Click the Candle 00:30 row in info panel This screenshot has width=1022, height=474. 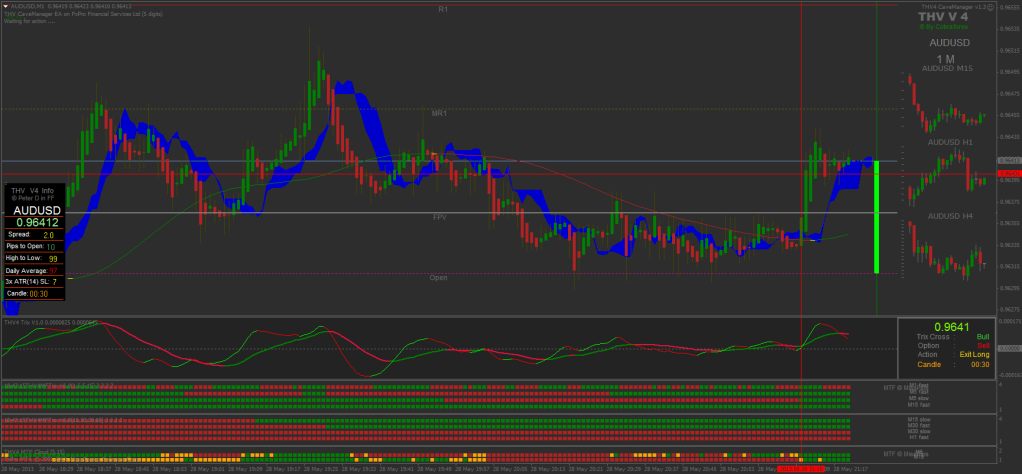click(34, 293)
